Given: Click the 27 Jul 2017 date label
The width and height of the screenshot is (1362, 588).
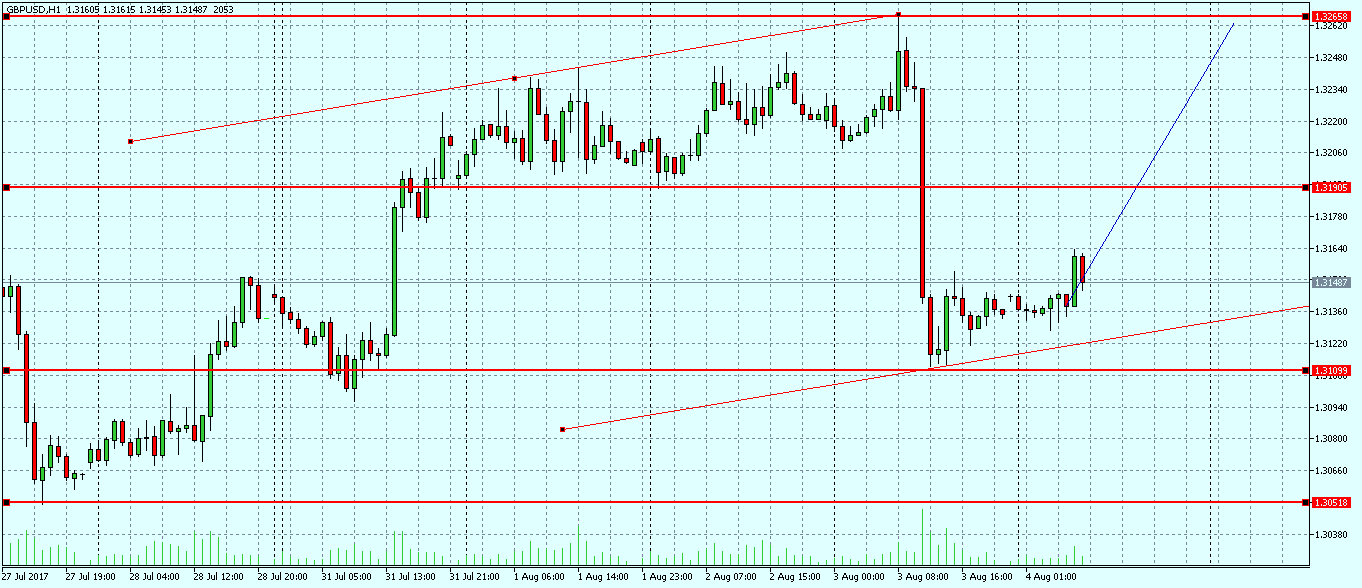Looking at the screenshot, I should [x=25, y=577].
